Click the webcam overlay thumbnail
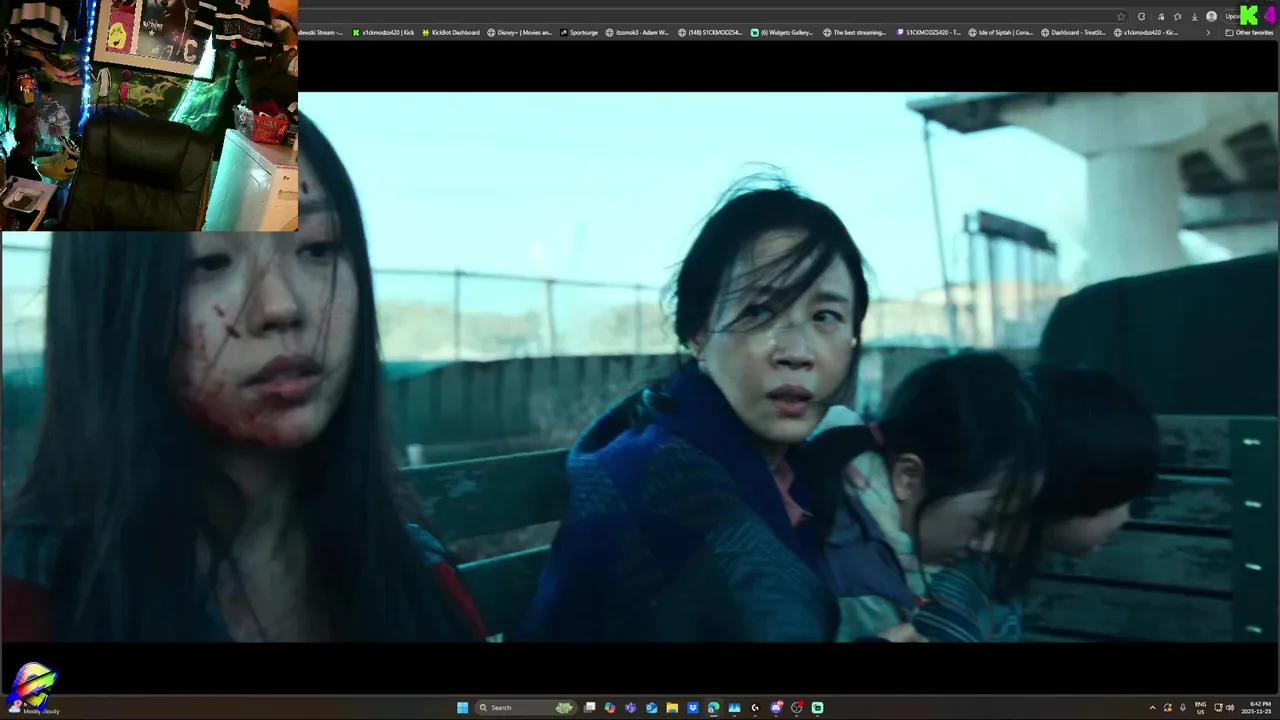This screenshot has width=1280, height=720. pos(149,115)
